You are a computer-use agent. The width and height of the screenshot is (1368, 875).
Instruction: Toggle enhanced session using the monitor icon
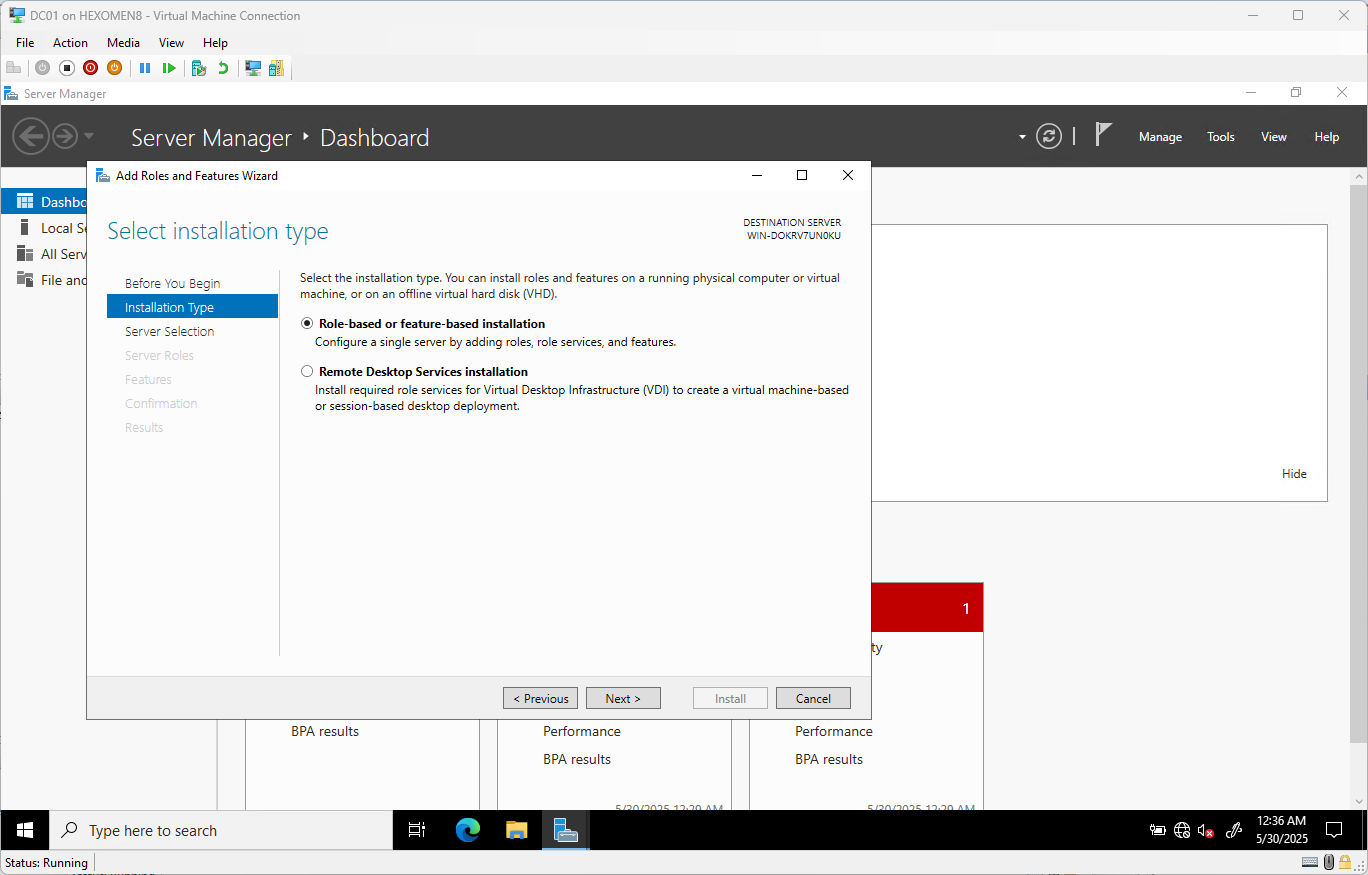coord(253,68)
